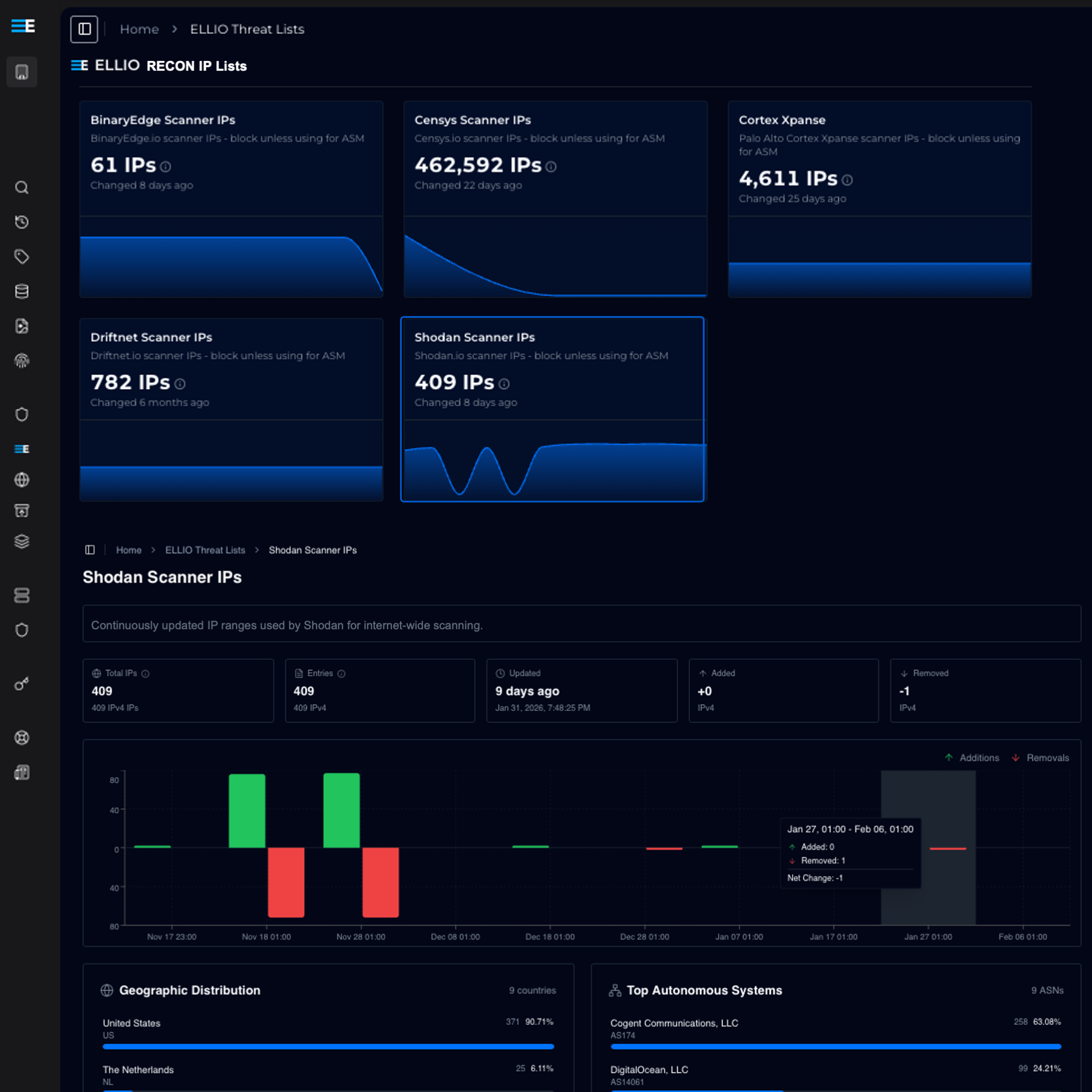1092x1092 pixels.
Task: Click info icon next to 462,592 IPs
Action: 551,167
